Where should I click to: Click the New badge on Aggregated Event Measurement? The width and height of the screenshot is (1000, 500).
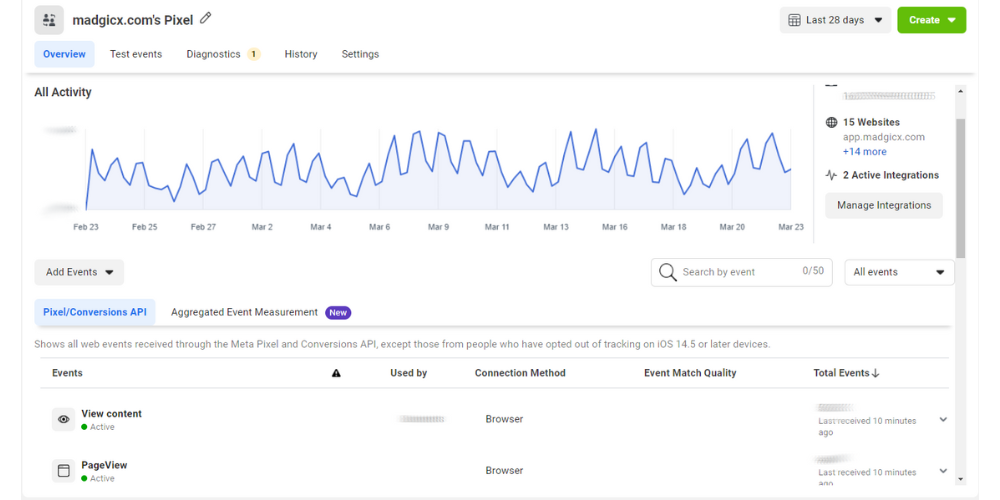tap(338, 312)
